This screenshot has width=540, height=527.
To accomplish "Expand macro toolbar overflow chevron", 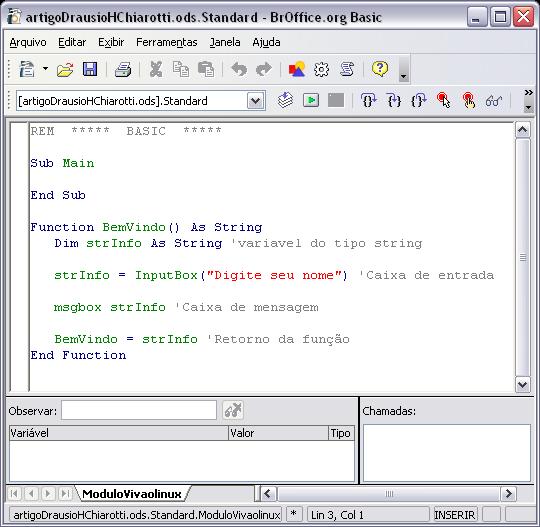I will [x=529, y=92].
